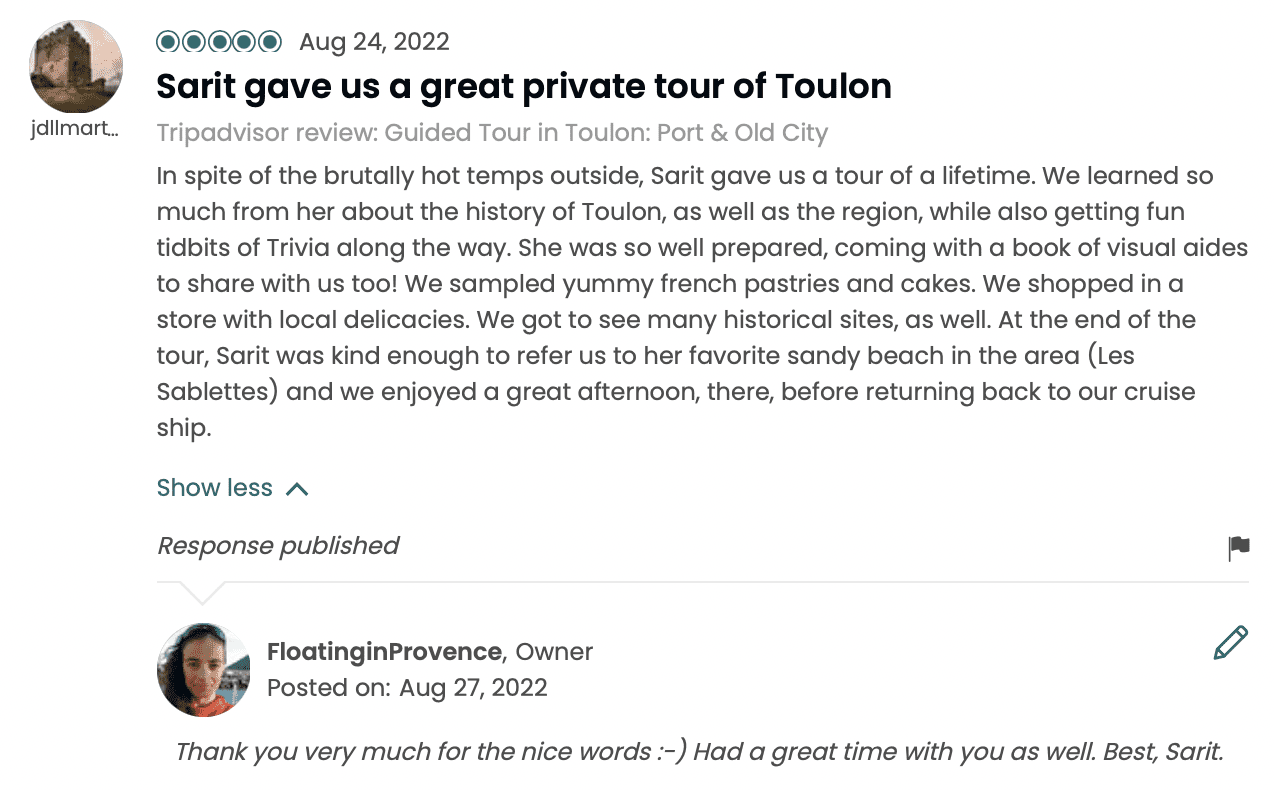Screen dimensions: 1274x790
Task: Report the review with the flag icon
Action: (x=1238, y=547)
